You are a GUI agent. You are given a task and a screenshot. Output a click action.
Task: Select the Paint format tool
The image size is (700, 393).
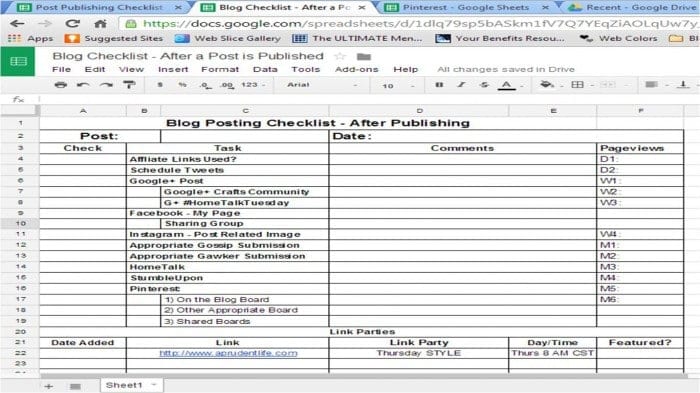tap(129, 84)
